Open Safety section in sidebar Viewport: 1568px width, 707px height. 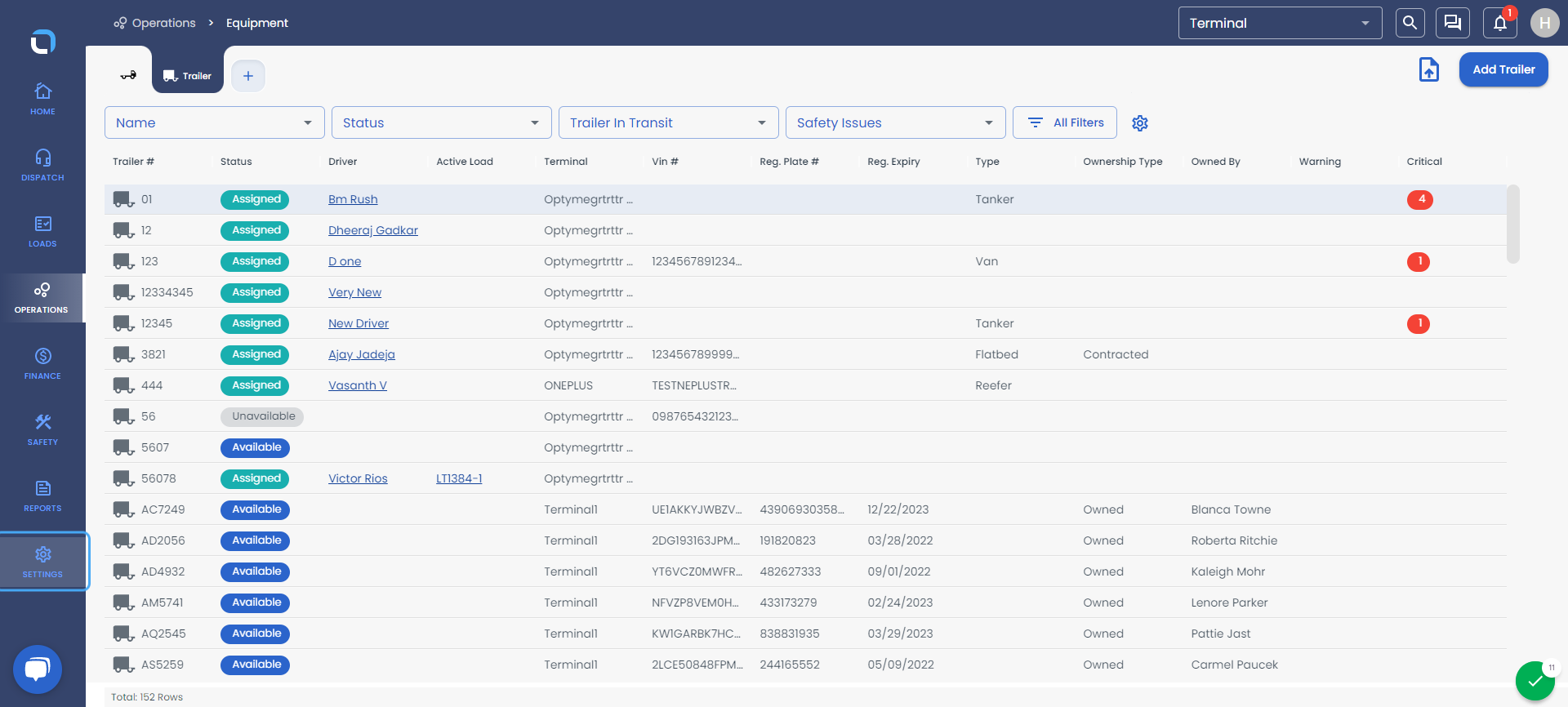point(42,429)
